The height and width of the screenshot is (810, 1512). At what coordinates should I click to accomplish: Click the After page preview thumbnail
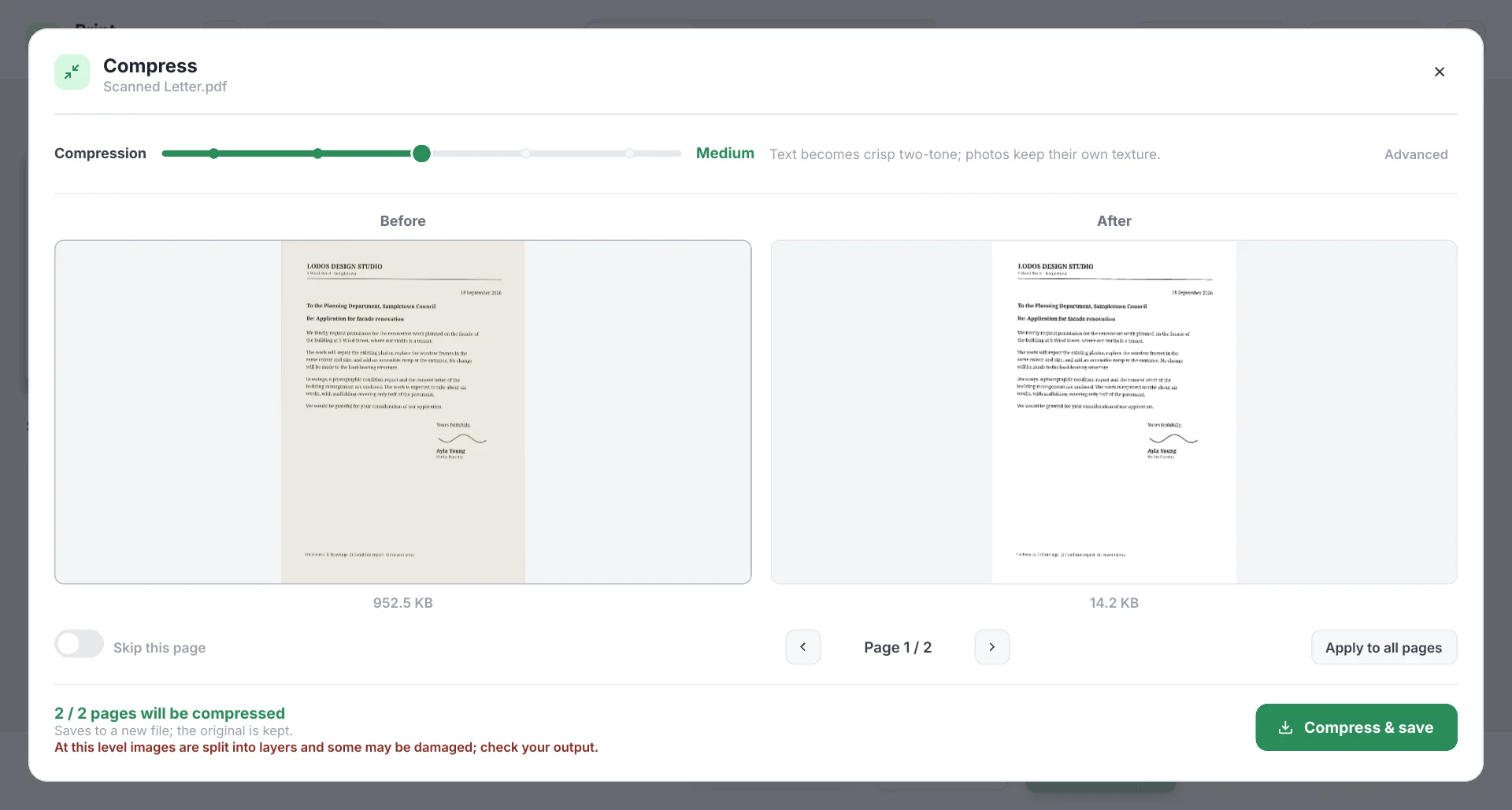point(1114,412)
